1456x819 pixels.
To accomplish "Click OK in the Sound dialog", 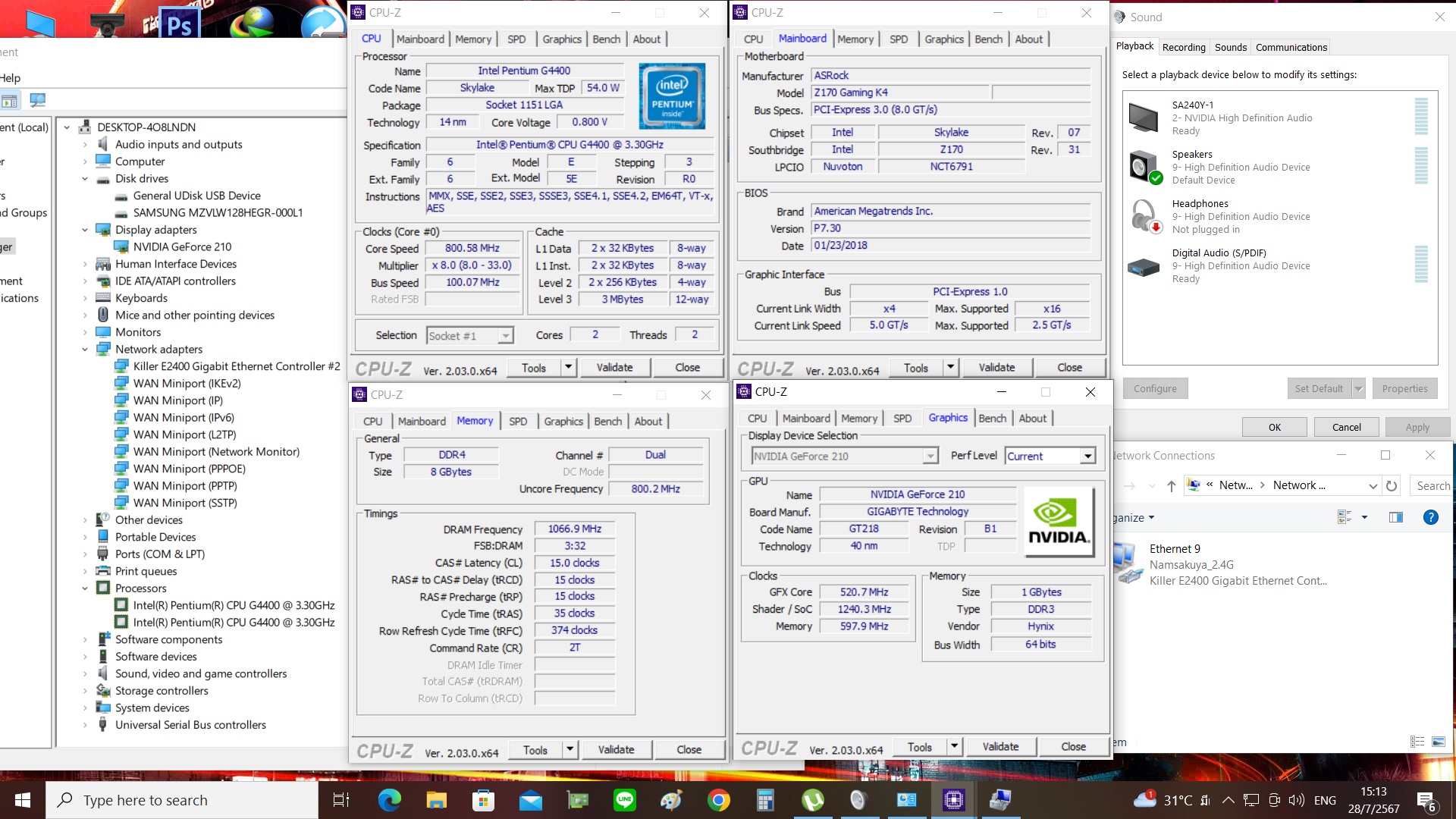I will coord(1275,427).
